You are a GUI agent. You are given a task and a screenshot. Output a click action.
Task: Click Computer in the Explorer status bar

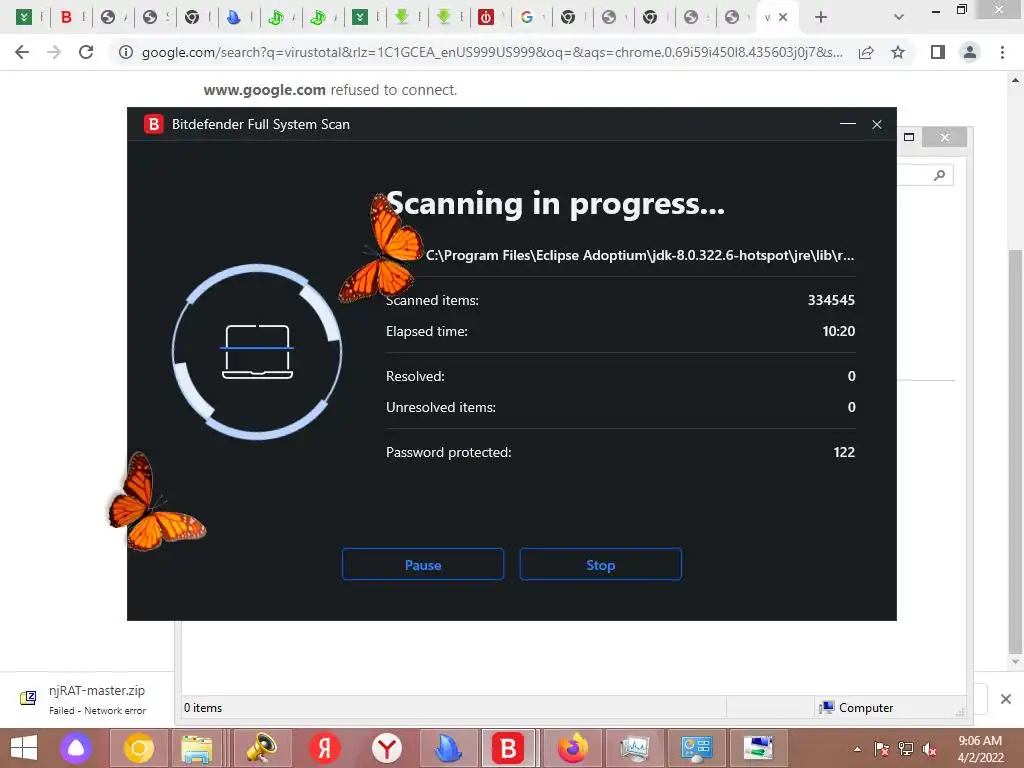coord(857,708)
